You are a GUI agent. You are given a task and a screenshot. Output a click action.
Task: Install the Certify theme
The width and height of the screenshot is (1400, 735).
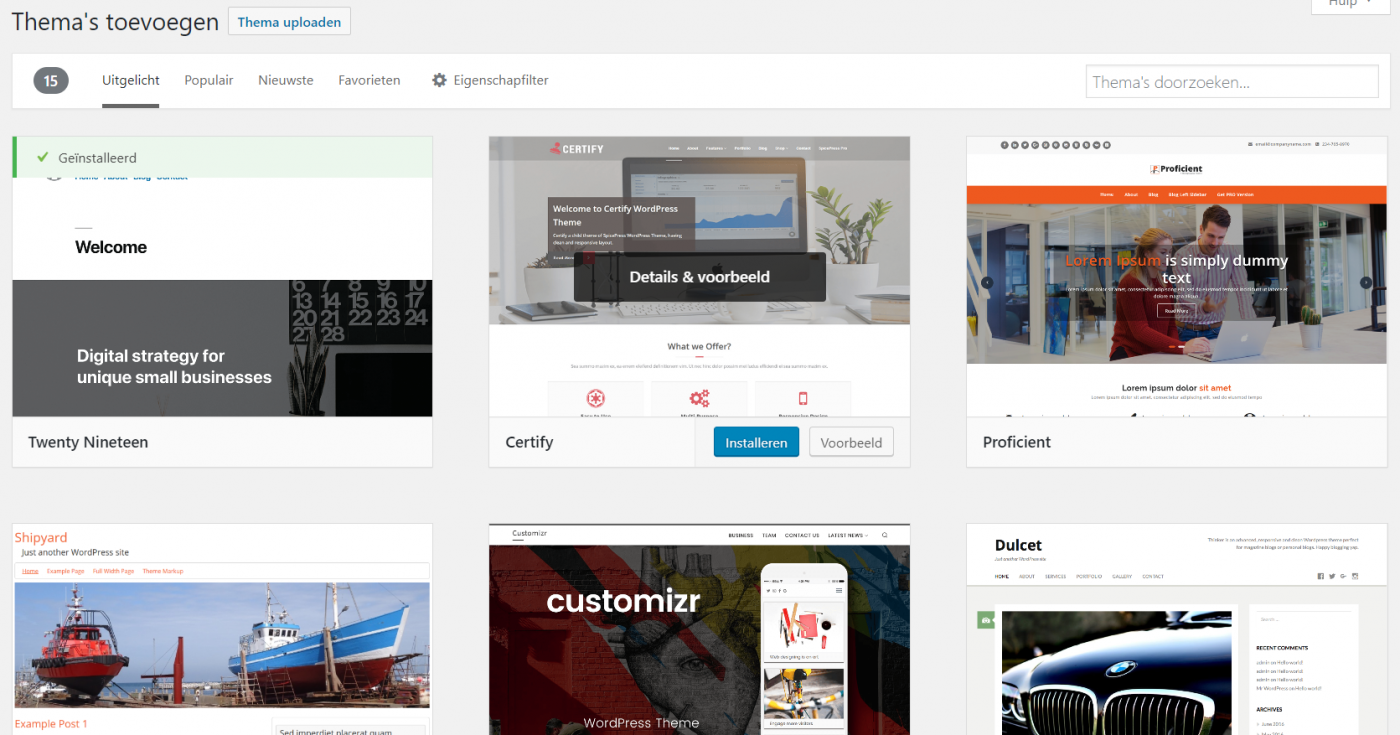tap(756, 442)
